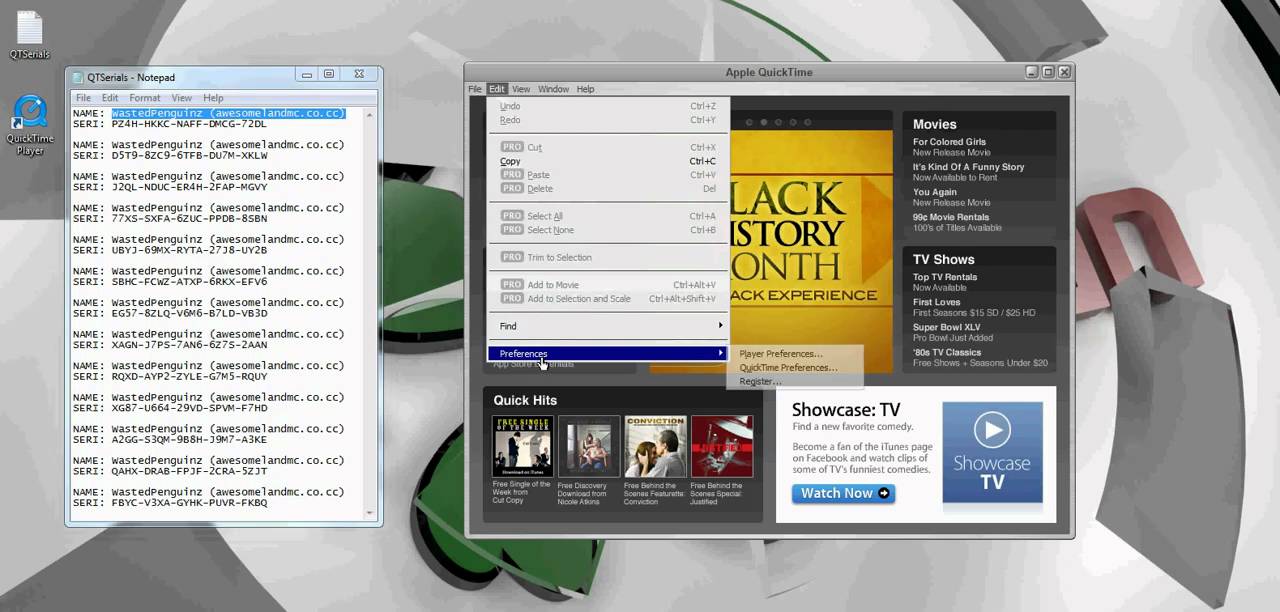Open Notepad Format menu
This screenshot has height=612, width=1280.
[x=144, y=98]
